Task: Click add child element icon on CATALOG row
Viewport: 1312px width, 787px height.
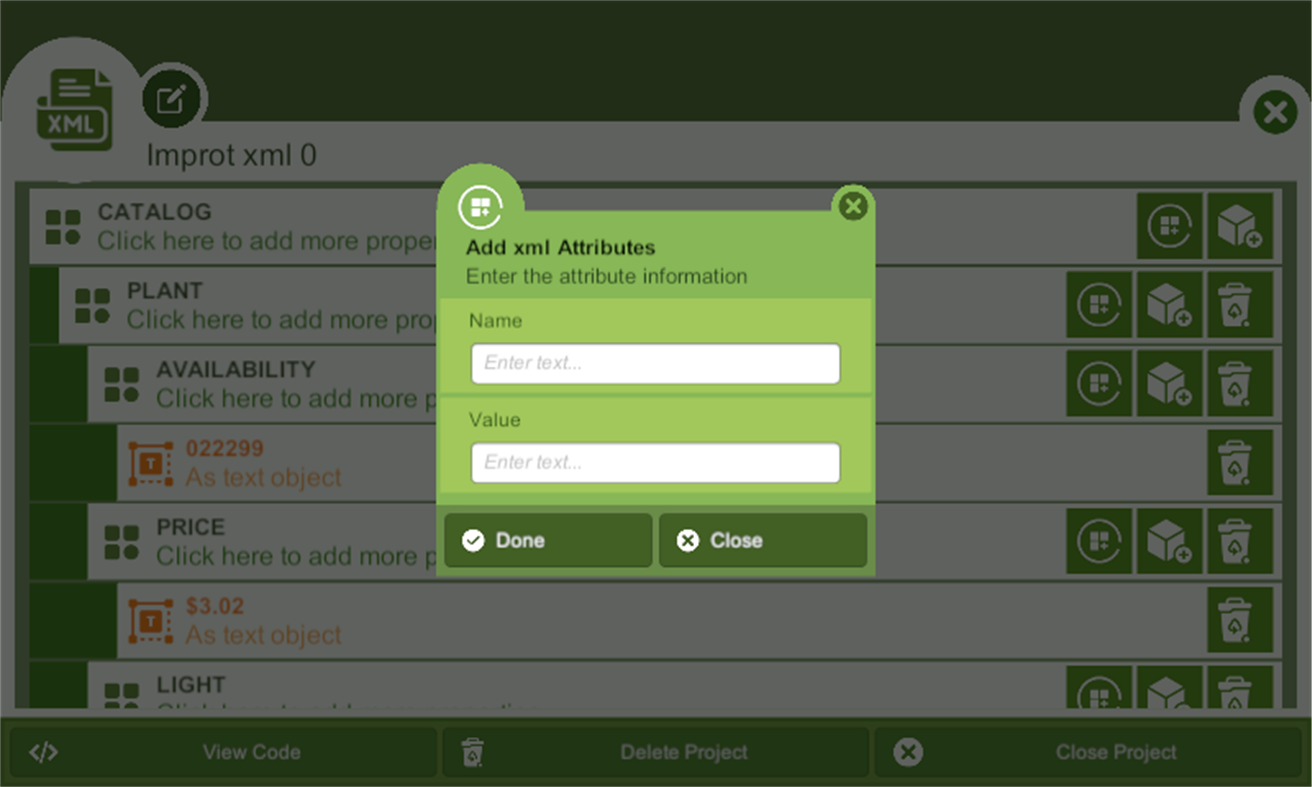Action: pos(1240,226)
